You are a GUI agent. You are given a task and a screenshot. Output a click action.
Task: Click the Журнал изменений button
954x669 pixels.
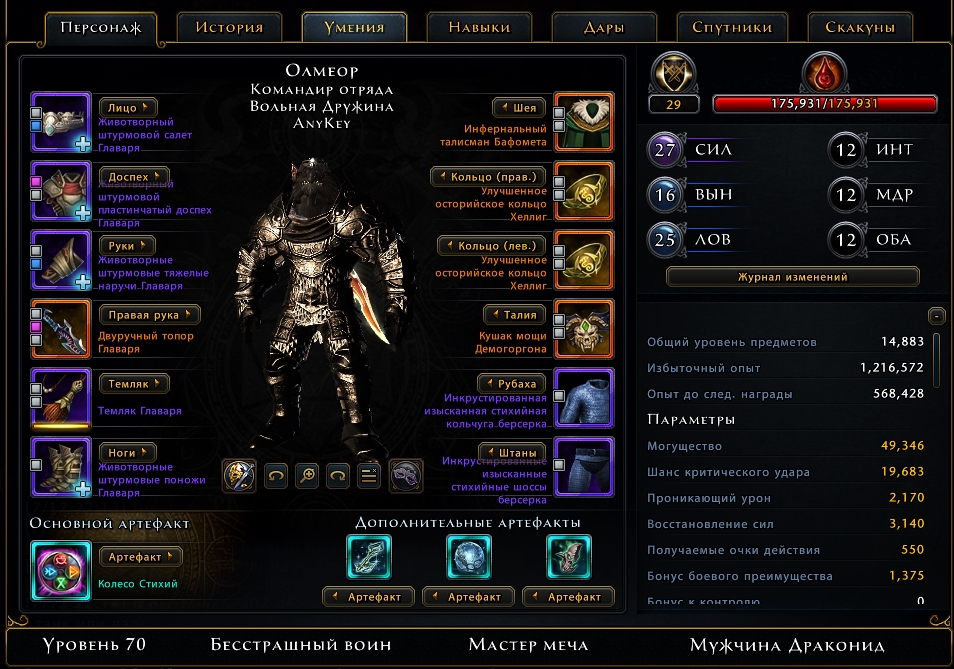tap(792, 277)
